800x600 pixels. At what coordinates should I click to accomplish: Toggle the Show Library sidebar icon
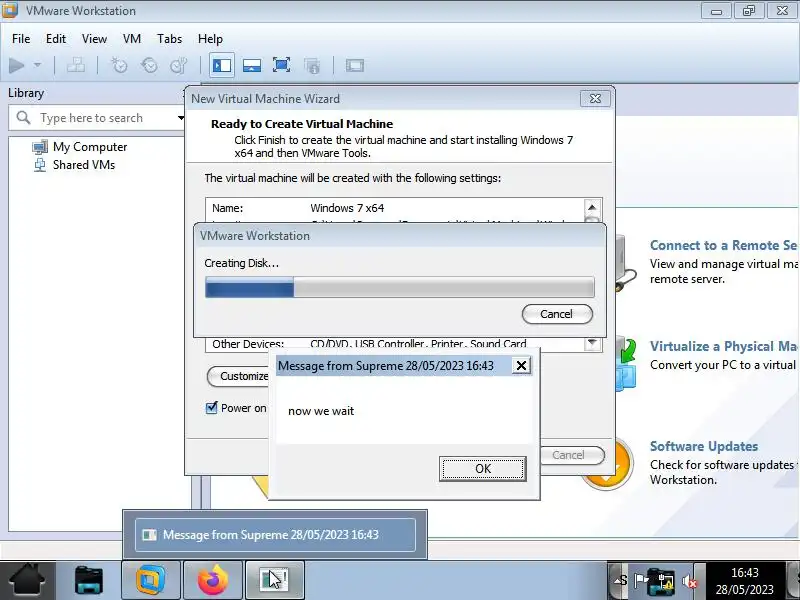[x=222, y=65]
